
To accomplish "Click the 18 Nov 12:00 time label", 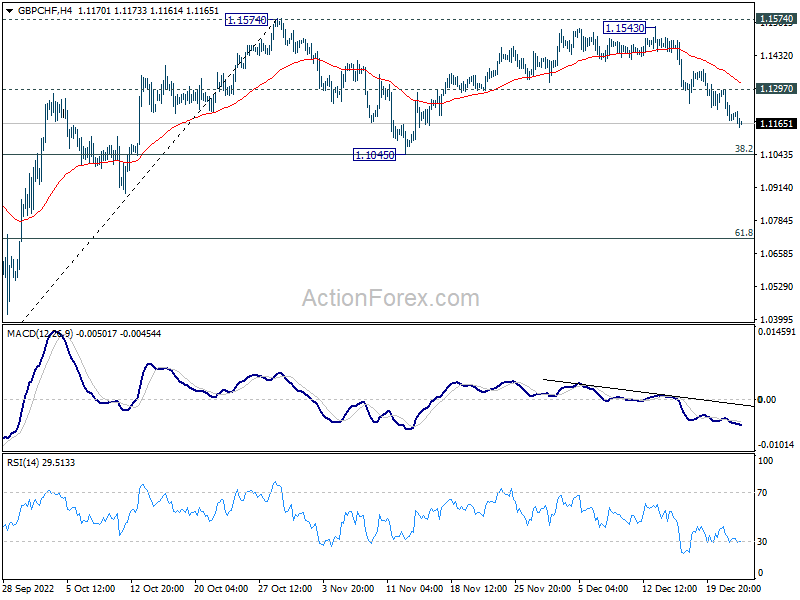I will pyautogui.click(x=478, y=589).
